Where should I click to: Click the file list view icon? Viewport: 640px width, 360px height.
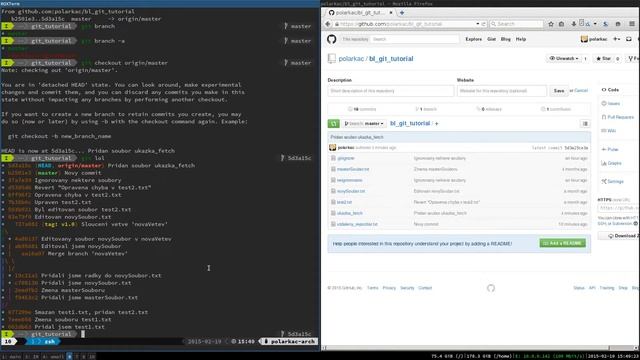point(585,123)
